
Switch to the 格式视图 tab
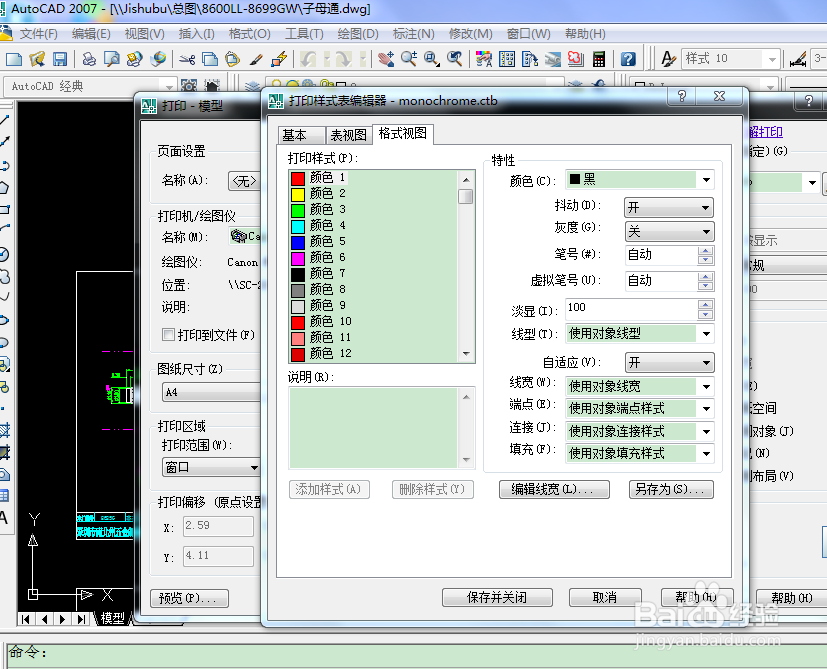403,133
